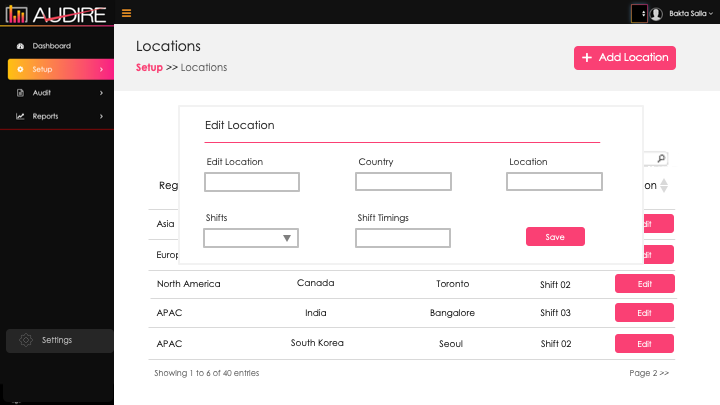Expand the Audit submenu chevron

click(101, 93)
